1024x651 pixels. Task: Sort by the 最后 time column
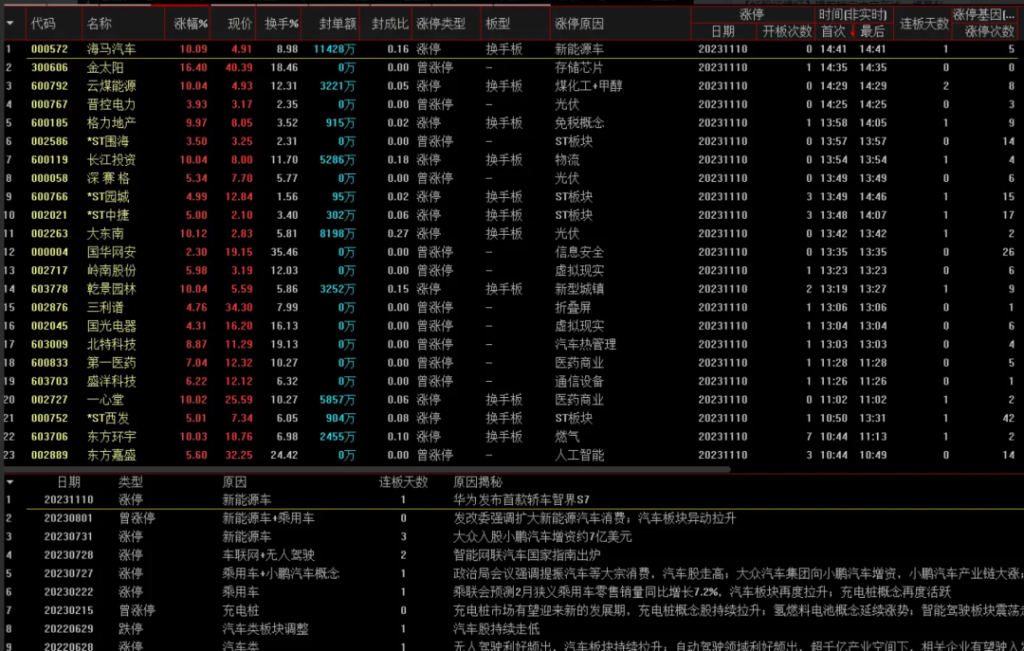872,31
